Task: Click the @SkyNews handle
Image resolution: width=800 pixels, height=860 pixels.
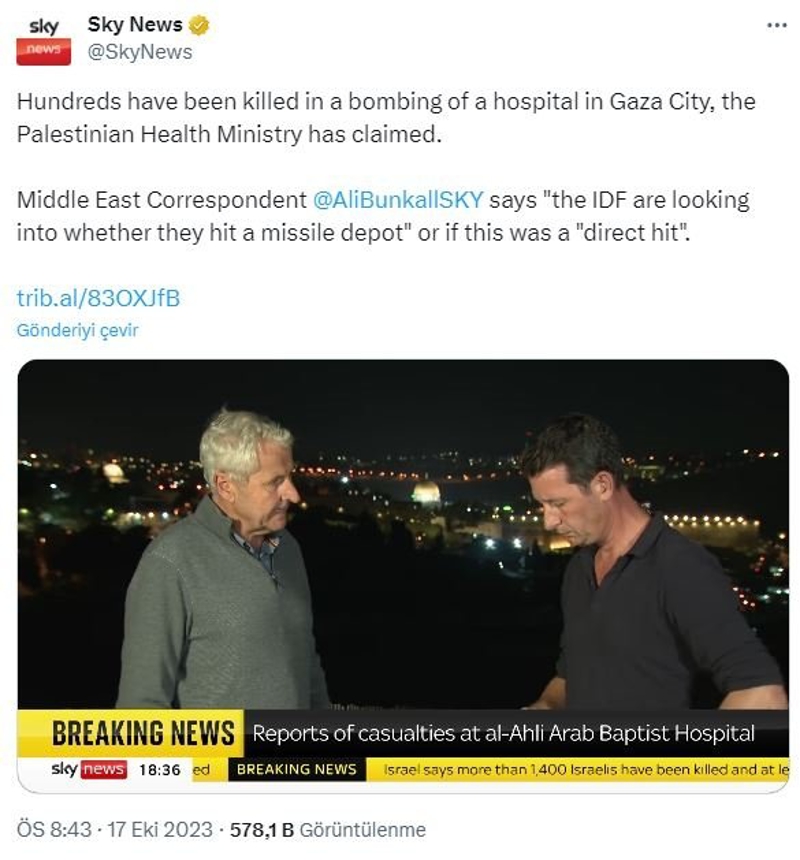Action: (140, 52)
